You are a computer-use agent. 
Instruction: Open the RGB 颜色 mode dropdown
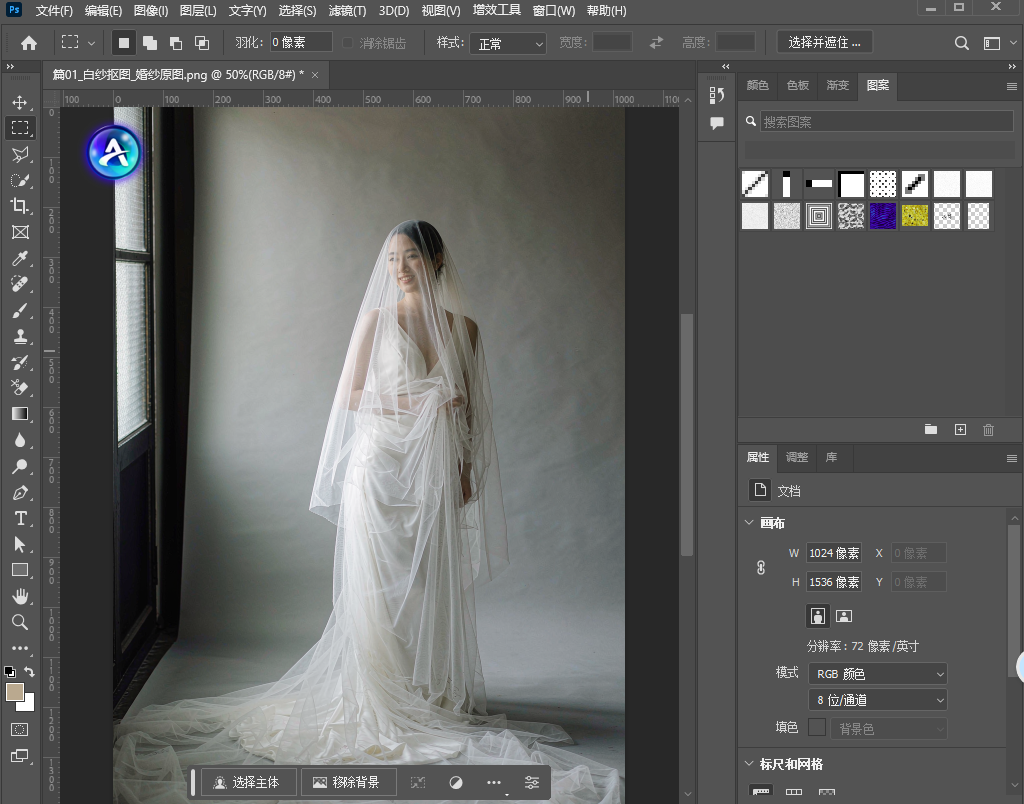pos(878,673)
